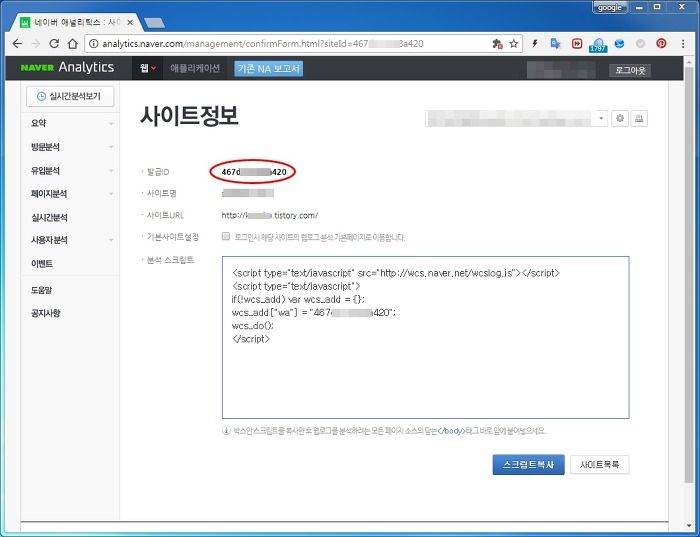Open 공지사항 in the sidebar
The image size is (700, 537).
(46, 313)
